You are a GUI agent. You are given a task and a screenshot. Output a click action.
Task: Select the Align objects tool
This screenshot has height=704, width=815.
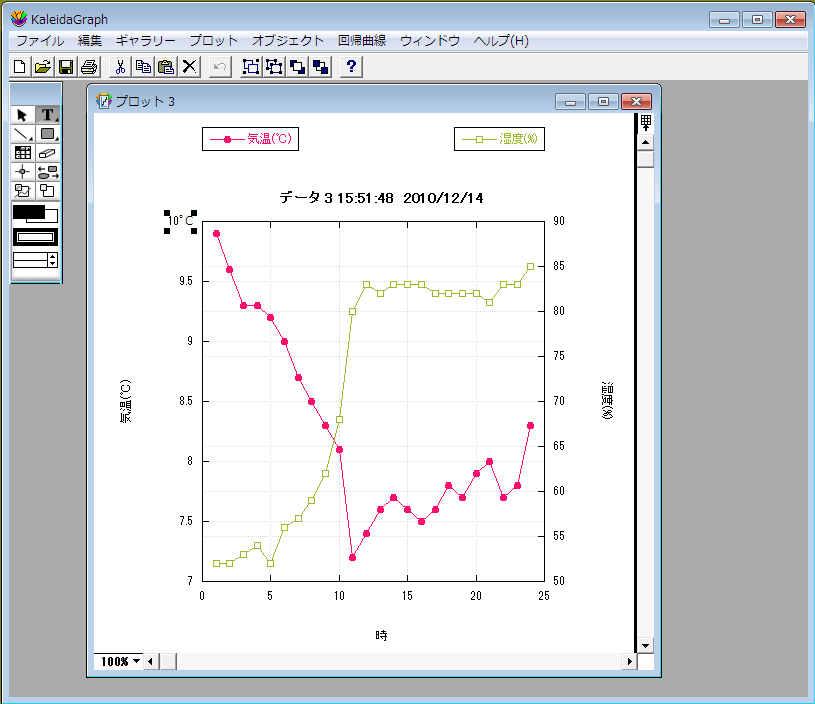click(48, 191)
